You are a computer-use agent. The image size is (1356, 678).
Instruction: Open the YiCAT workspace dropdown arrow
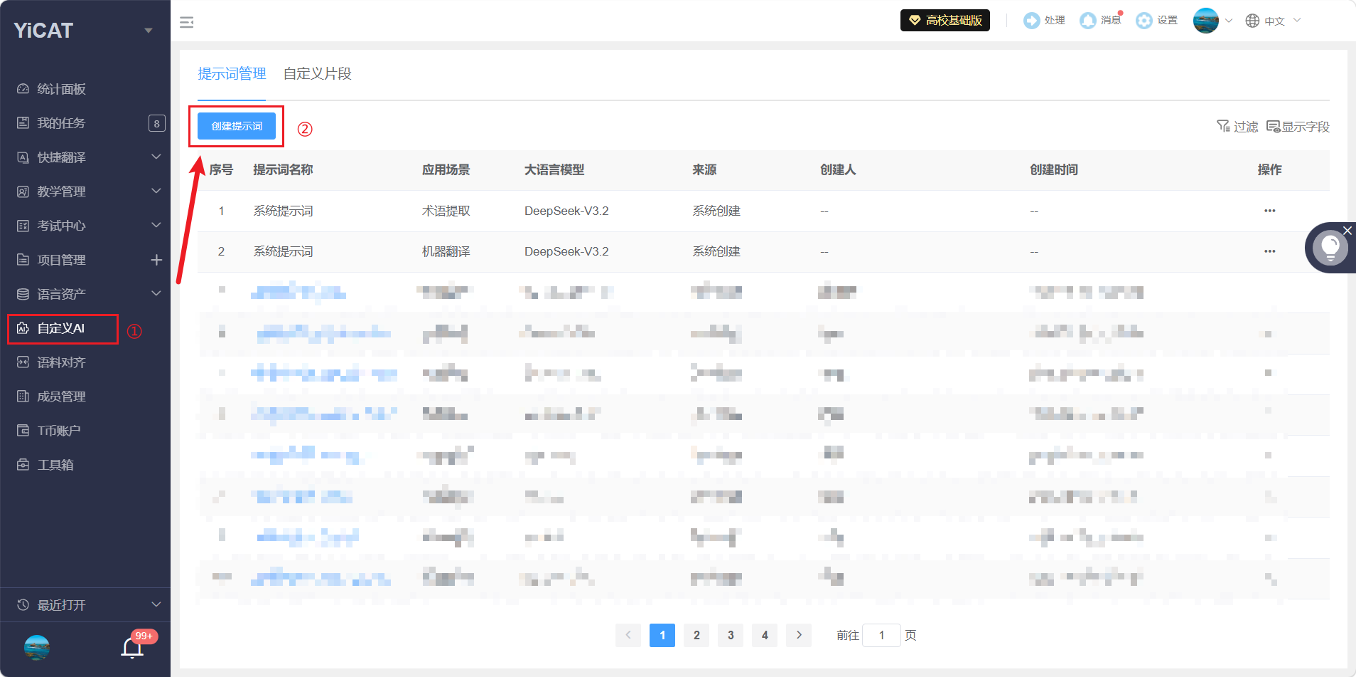pos(149,30)
